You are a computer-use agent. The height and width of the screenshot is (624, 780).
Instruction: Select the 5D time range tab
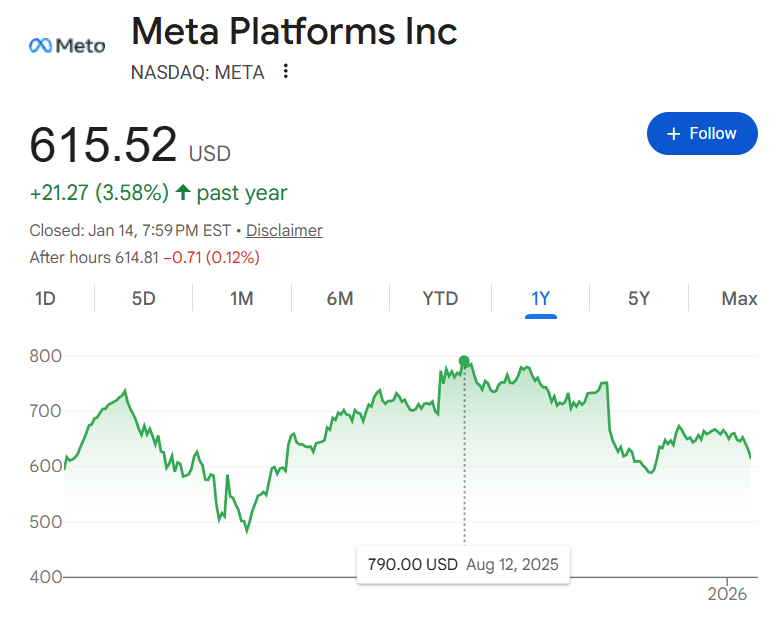click(144, 298)
